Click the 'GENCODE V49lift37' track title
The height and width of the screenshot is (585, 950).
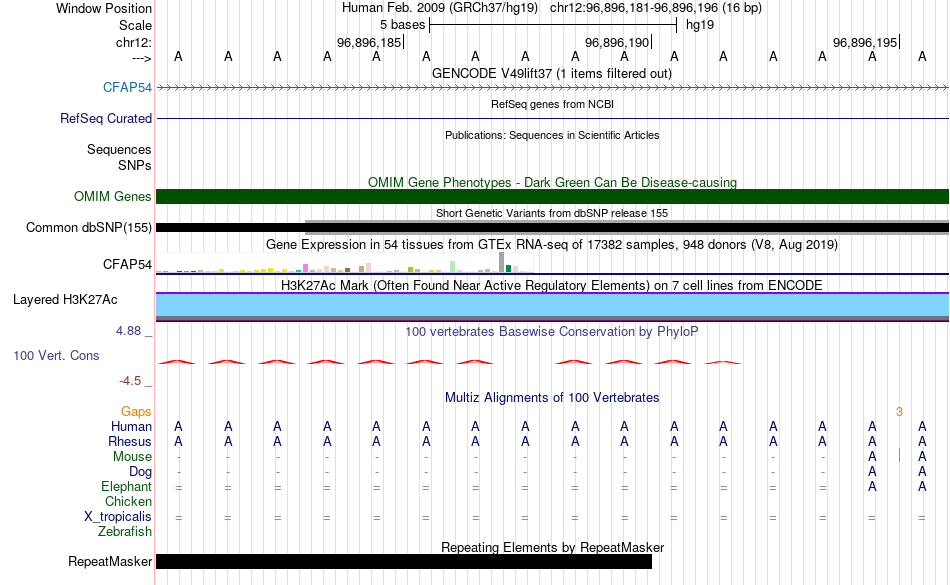pyautogui.click(x=552, y=74)
